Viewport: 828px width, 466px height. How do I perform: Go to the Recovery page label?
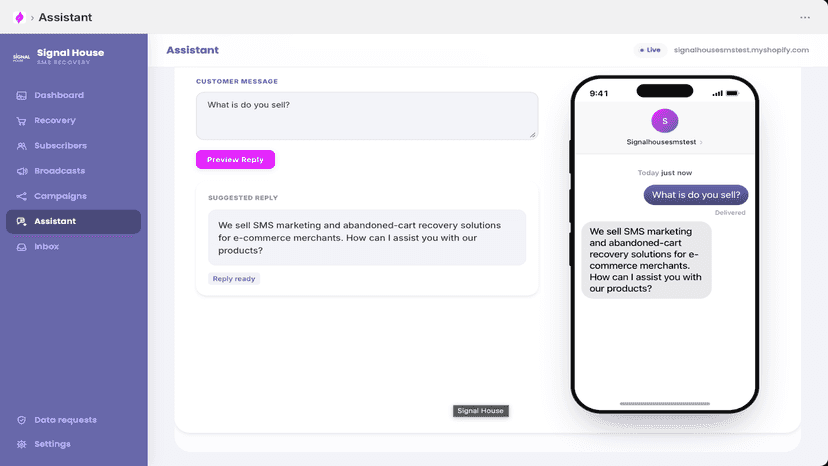[x=55, y=120]
